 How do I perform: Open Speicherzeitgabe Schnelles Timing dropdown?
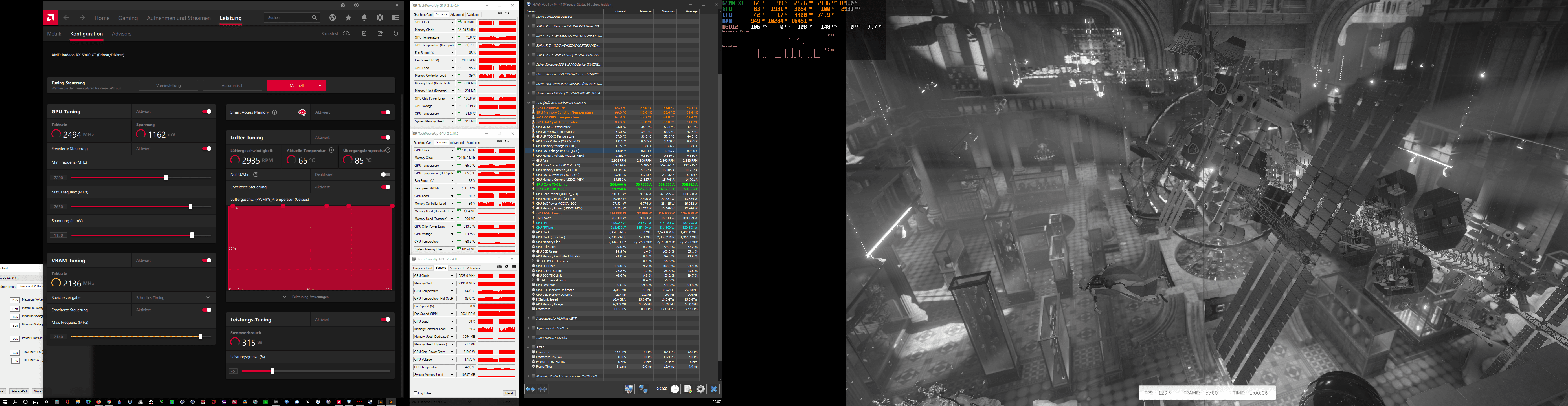pyautogui.click(x=173, y=298)
